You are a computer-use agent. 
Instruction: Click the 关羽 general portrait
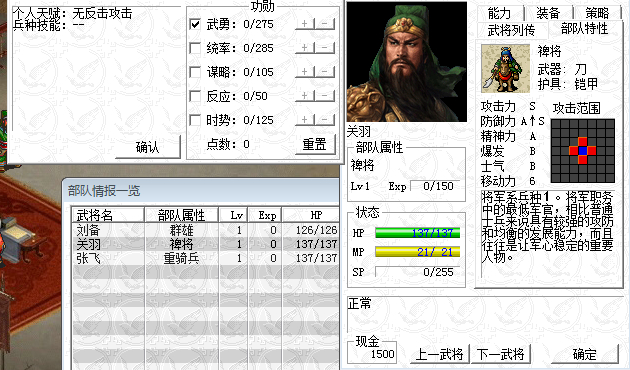click(407, 62)
